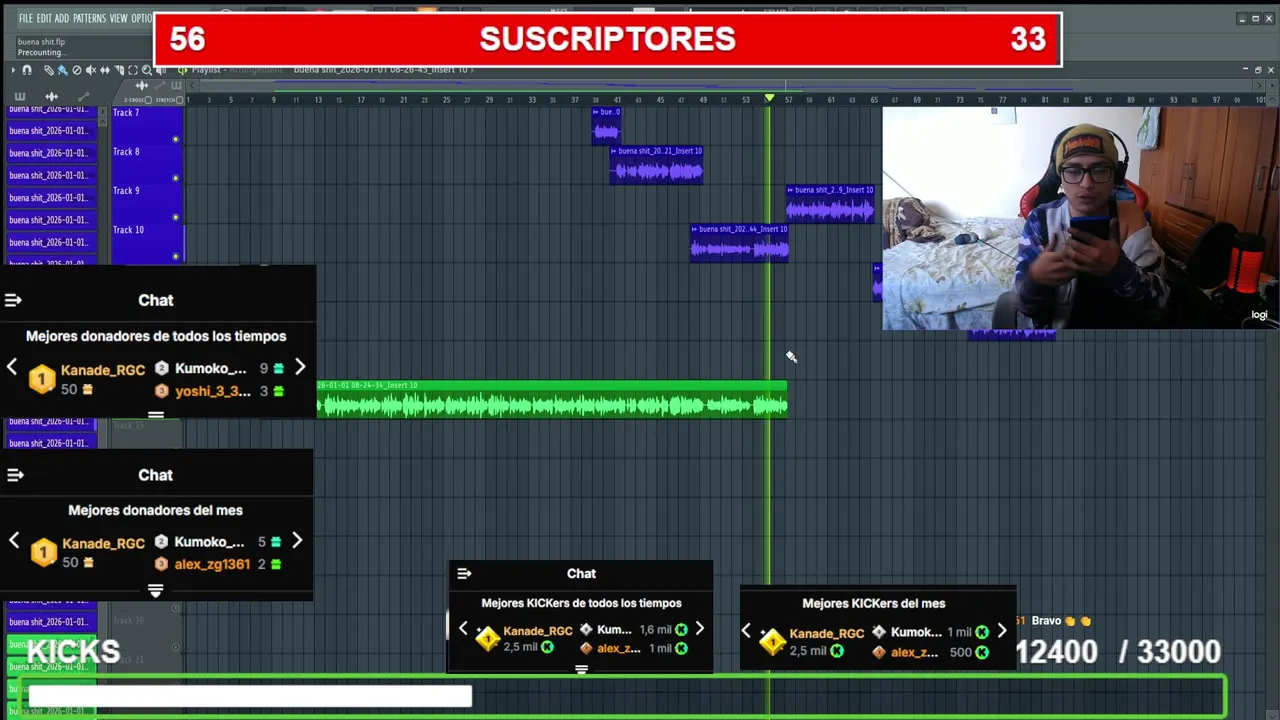Viewport: 1280px width, 720px height.
Task: Enable the Z-CROSS checkbox
Action: coord(148,100)
